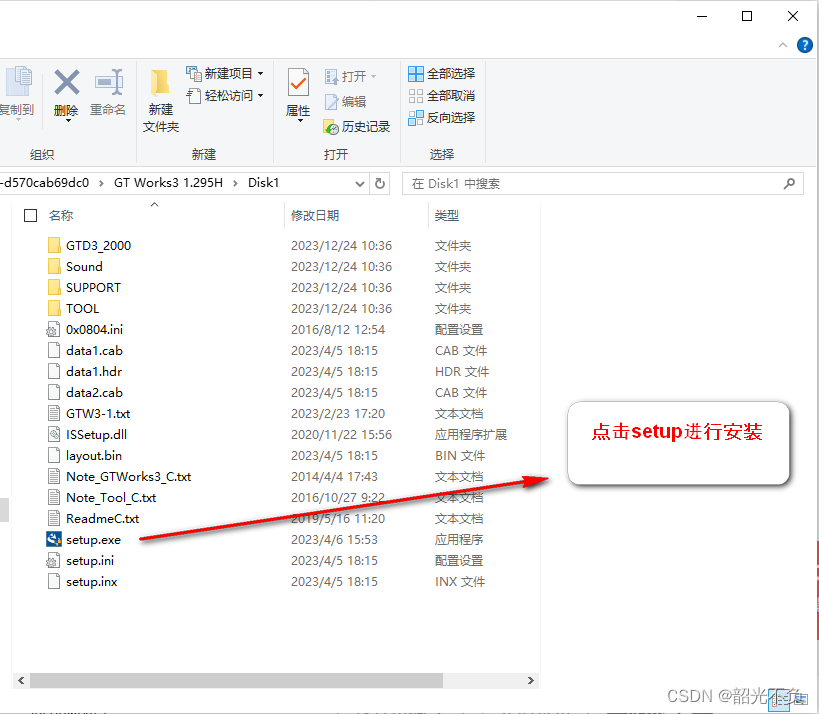Invert the selection (反向选择)
Viewport: 819px width, 714px height.
point(441,118)
